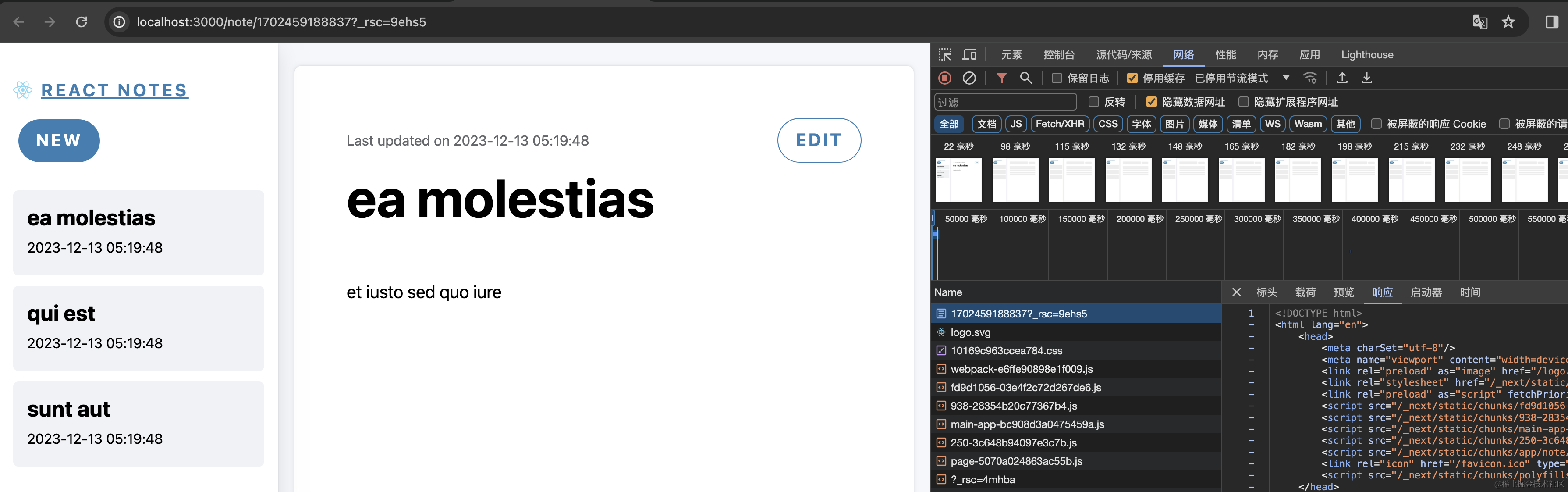Open network search magnifier icon

click(1026, 78)
